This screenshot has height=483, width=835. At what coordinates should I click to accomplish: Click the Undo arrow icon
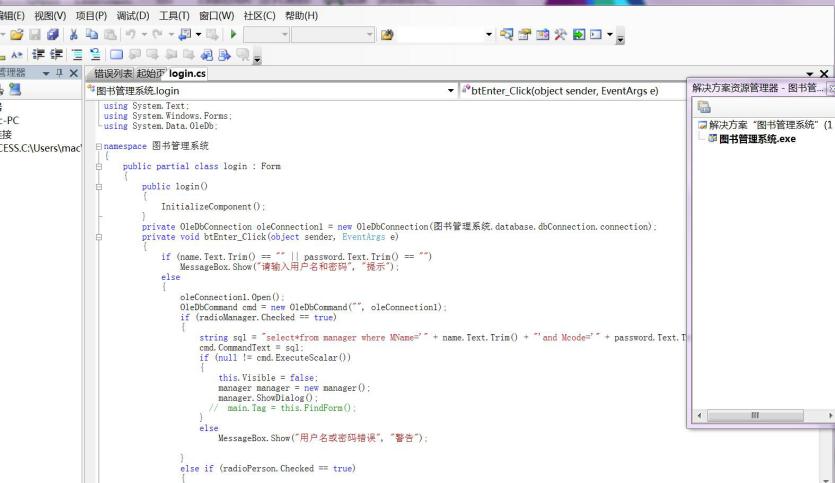pyautogui.click(x=132, y=35)
